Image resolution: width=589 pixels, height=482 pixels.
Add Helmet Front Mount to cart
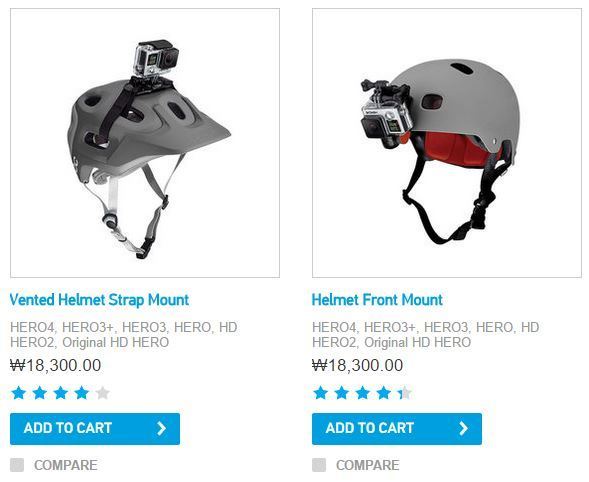click(x=397, y=429)
